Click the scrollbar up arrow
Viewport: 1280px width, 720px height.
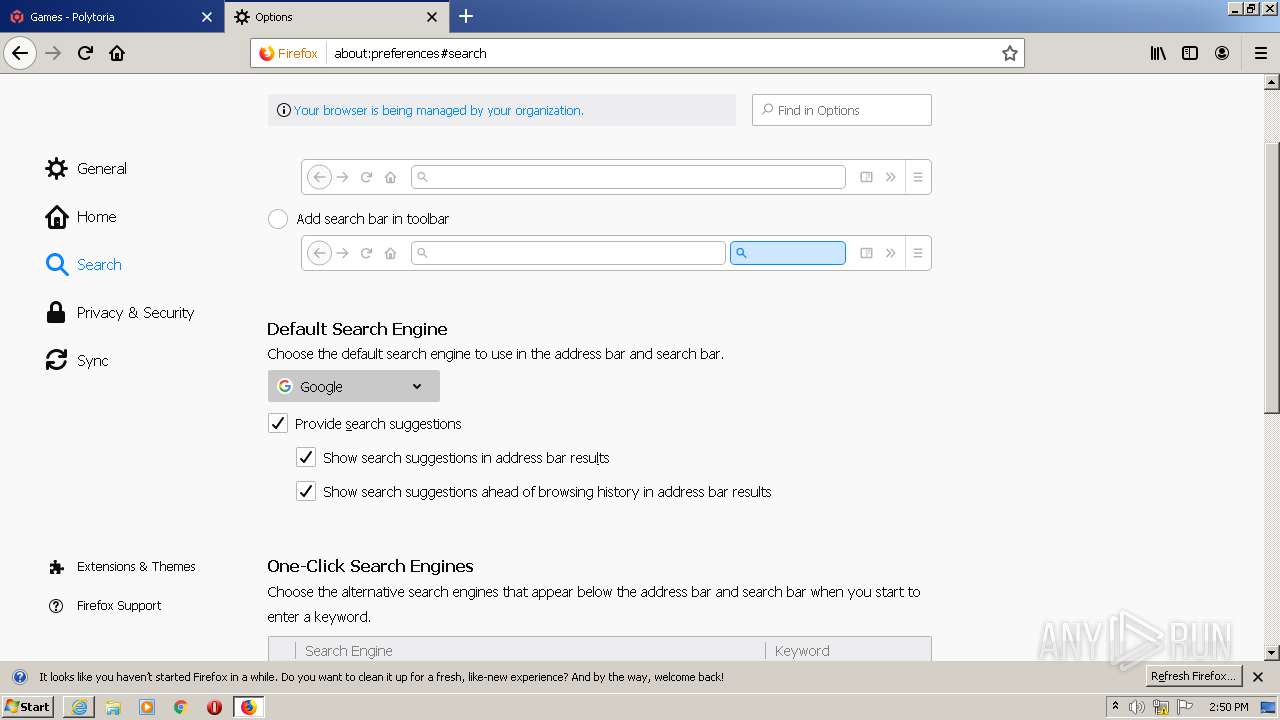pyautogui.click(x=1272, y=82)
